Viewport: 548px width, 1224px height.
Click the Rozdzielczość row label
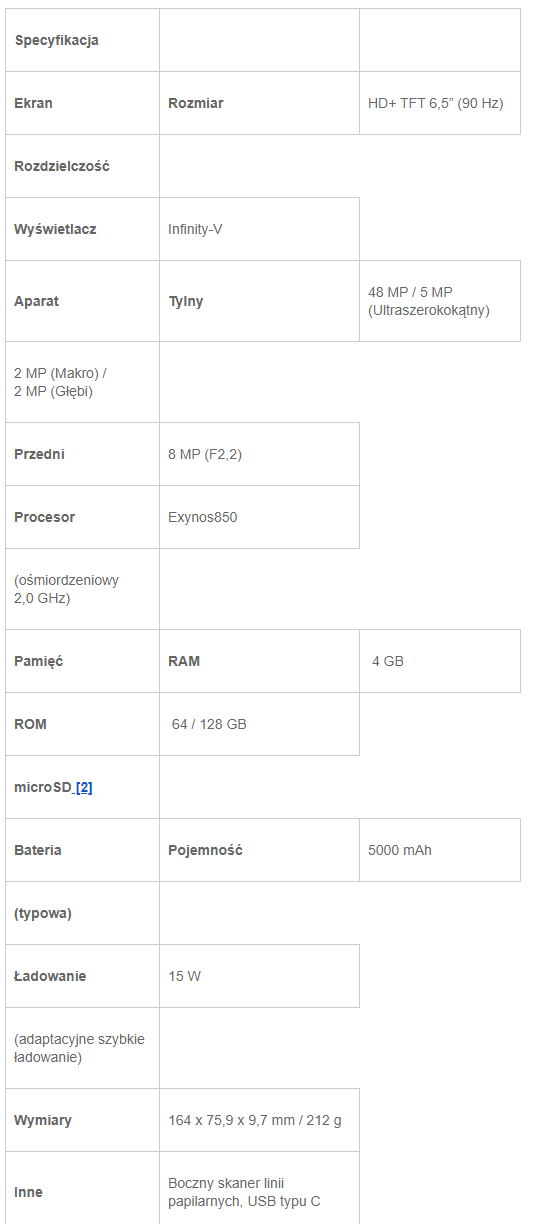[x=62, y=166]
